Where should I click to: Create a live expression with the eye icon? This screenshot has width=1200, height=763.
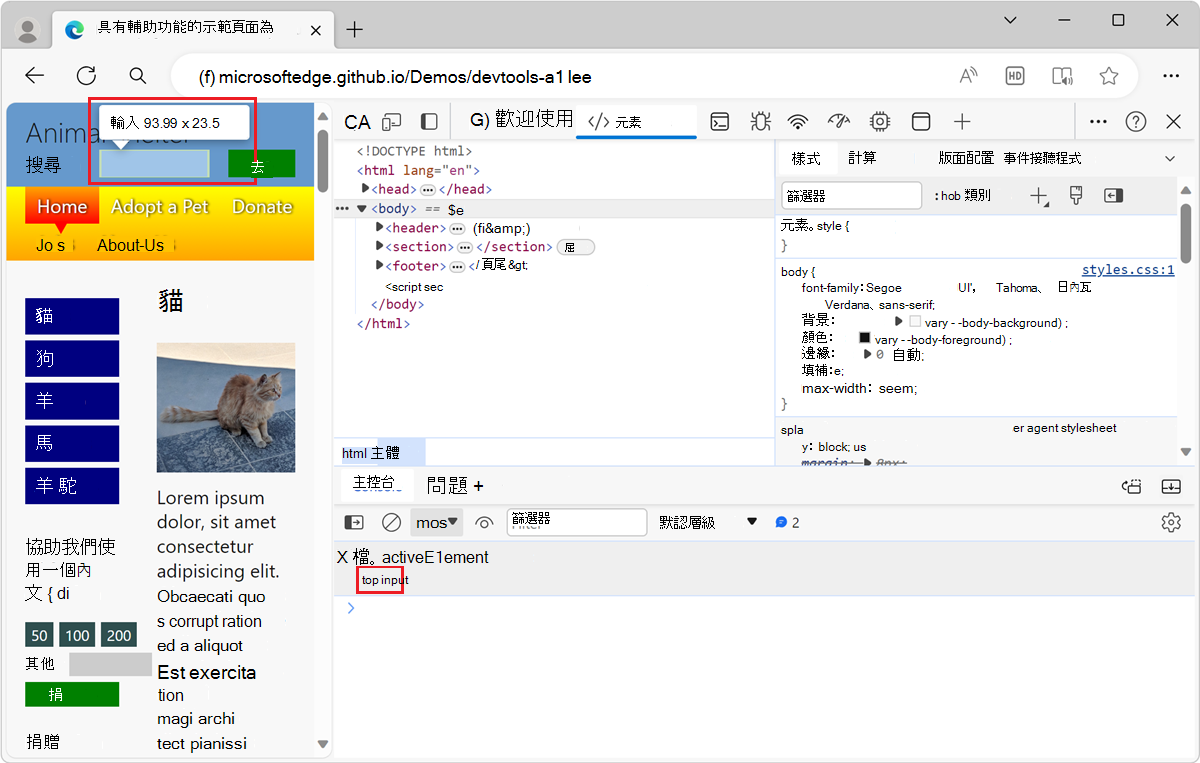pos(483,521)
